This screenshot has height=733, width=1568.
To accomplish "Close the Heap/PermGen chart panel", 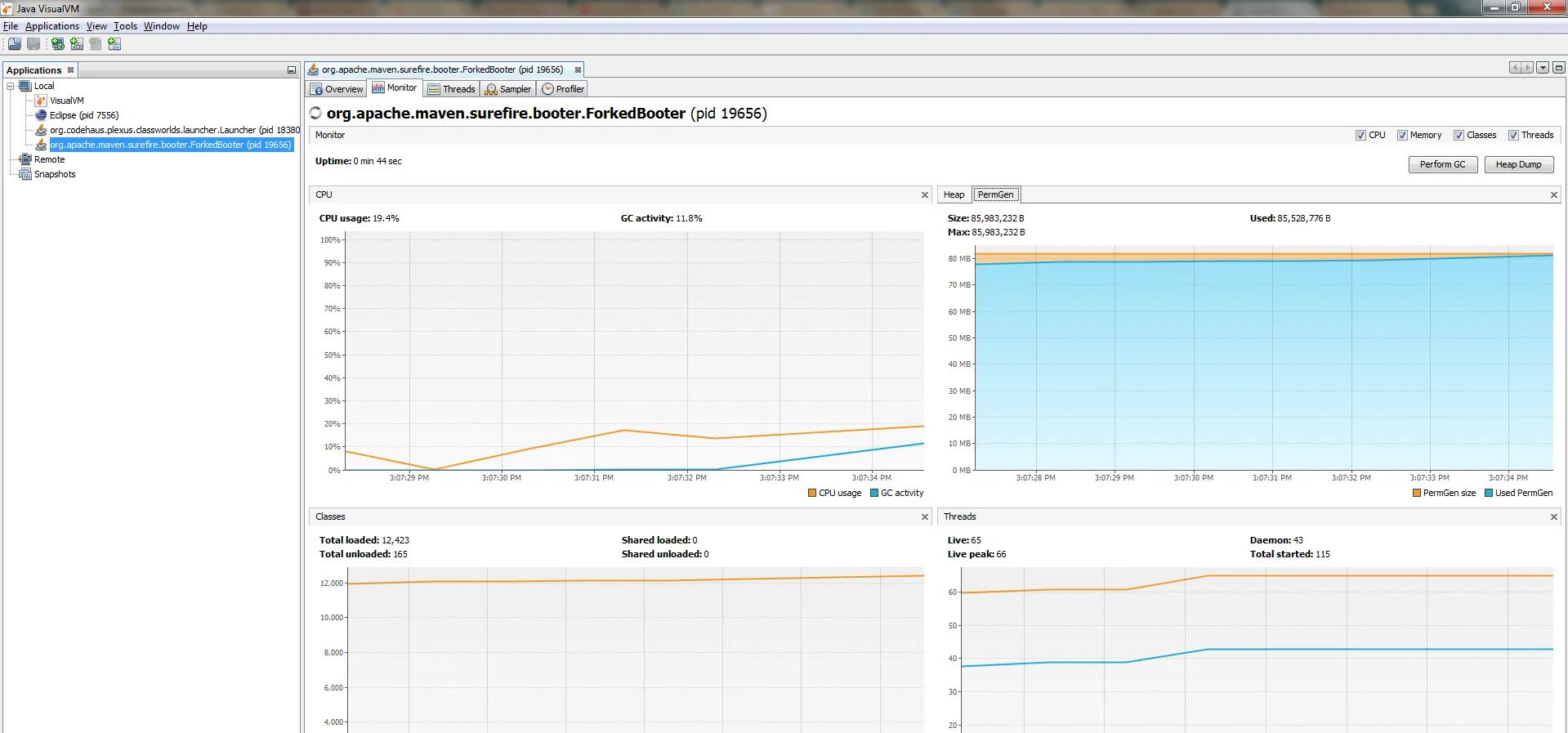I will [1554, 195].
